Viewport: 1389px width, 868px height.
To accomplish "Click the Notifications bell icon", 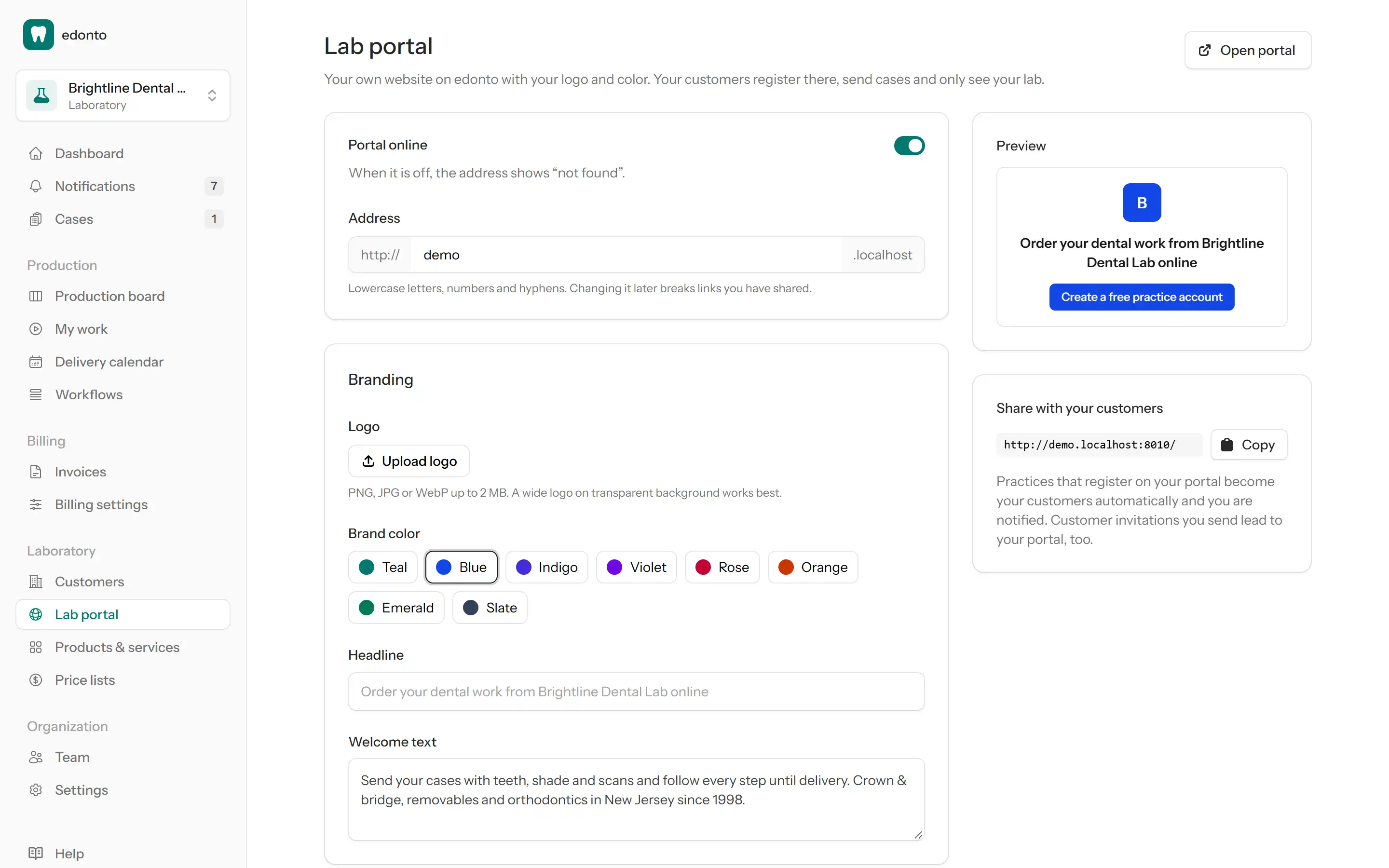I will [x=36, y=186].
